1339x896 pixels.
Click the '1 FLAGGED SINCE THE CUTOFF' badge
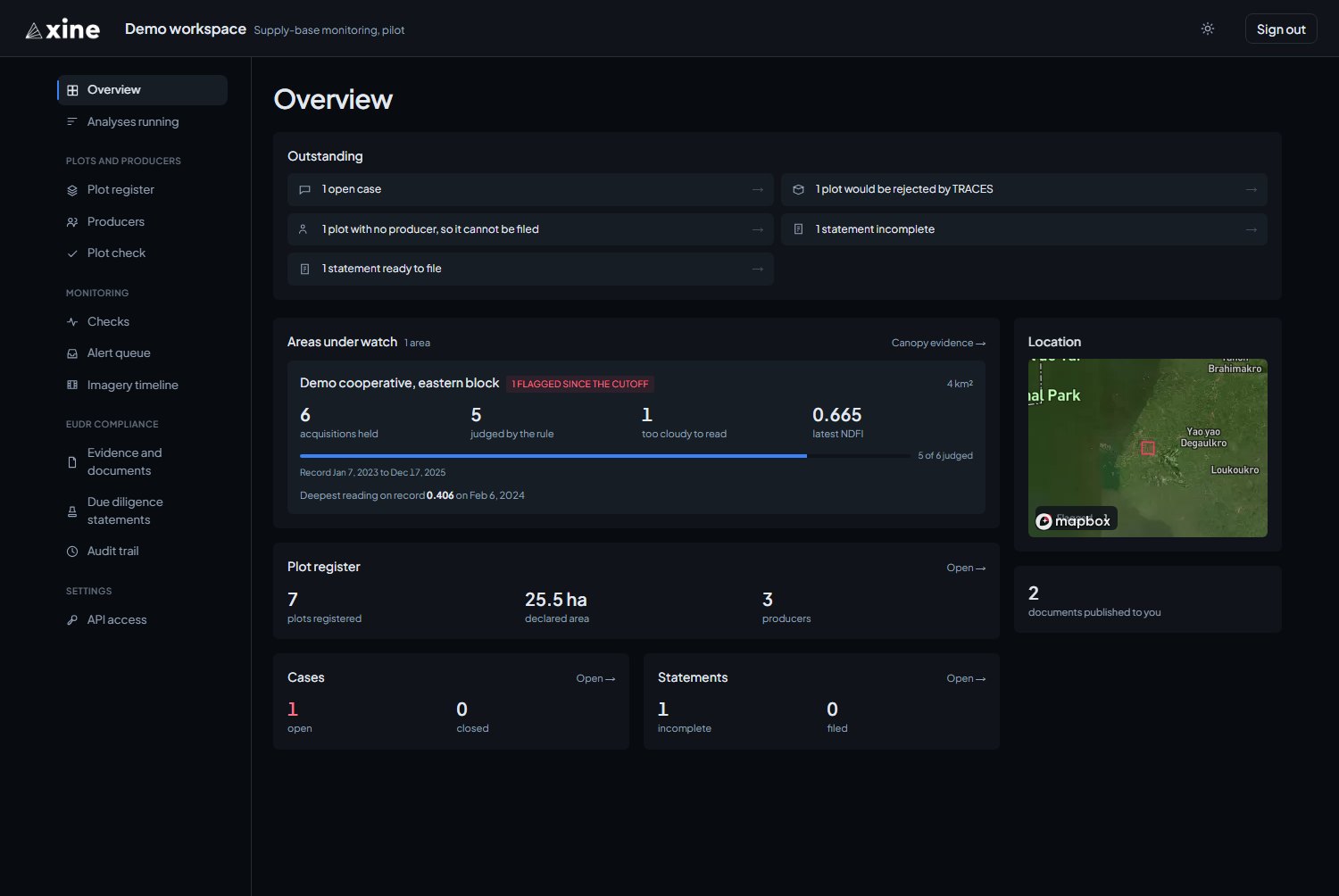click(x=580, y=384)
